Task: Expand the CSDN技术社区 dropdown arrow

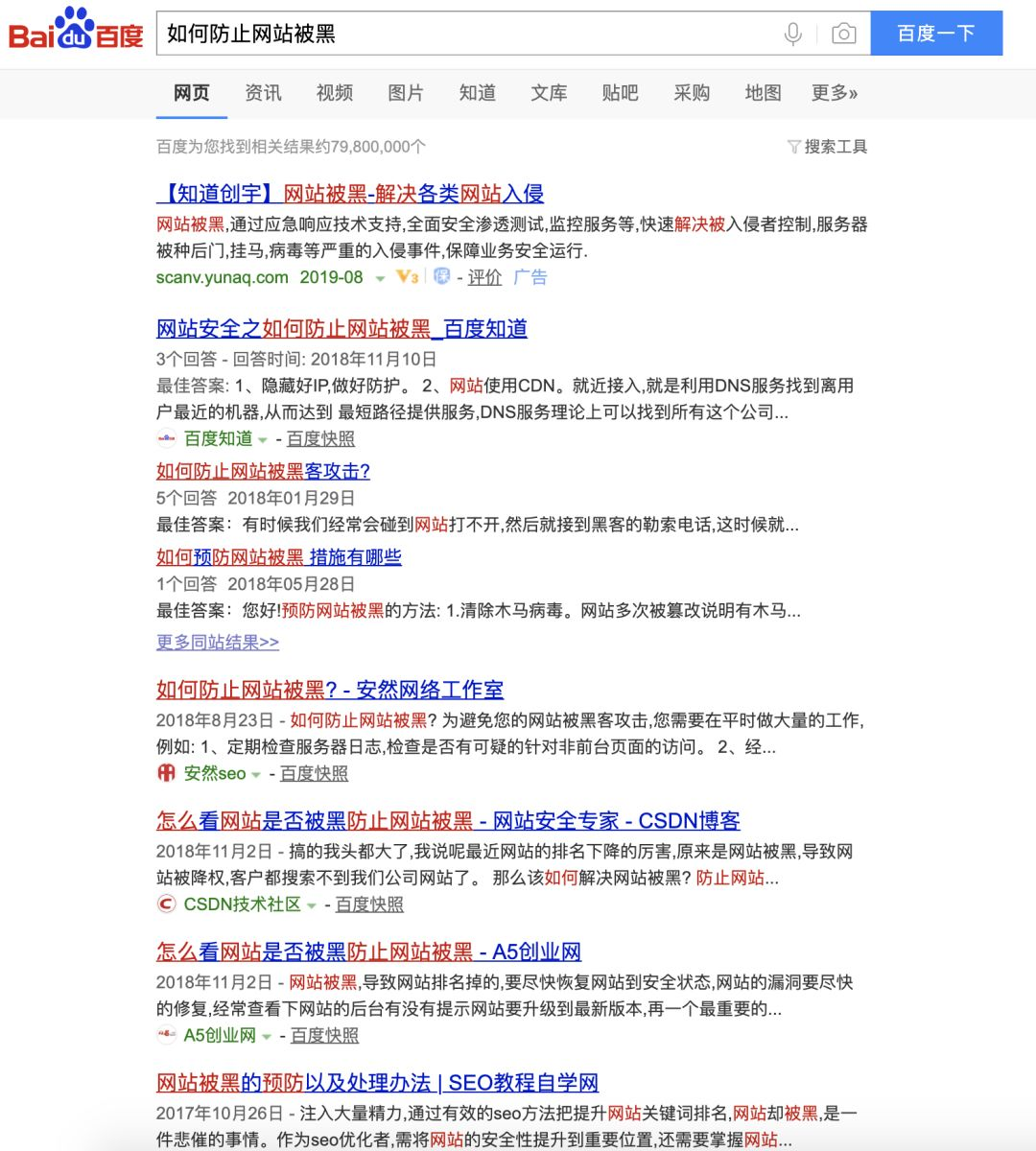Action: click(x=312, y=906)
